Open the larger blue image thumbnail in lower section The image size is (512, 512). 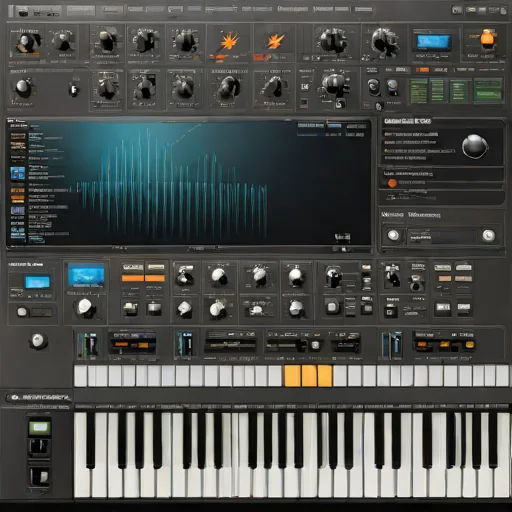pos(86,275)
